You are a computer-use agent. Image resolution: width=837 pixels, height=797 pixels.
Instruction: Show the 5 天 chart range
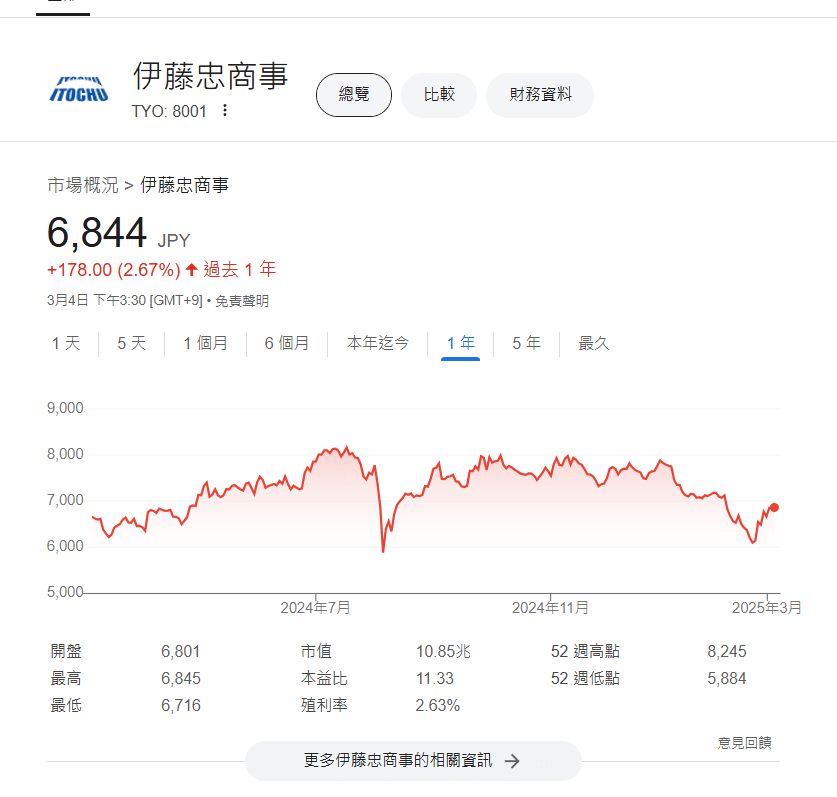pos(131,343)
